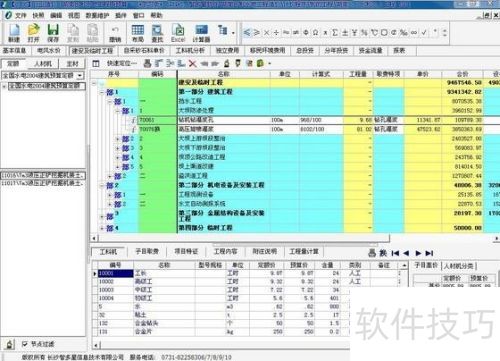Click the column layout icon beside 快速定位

[x=96, y=63]
